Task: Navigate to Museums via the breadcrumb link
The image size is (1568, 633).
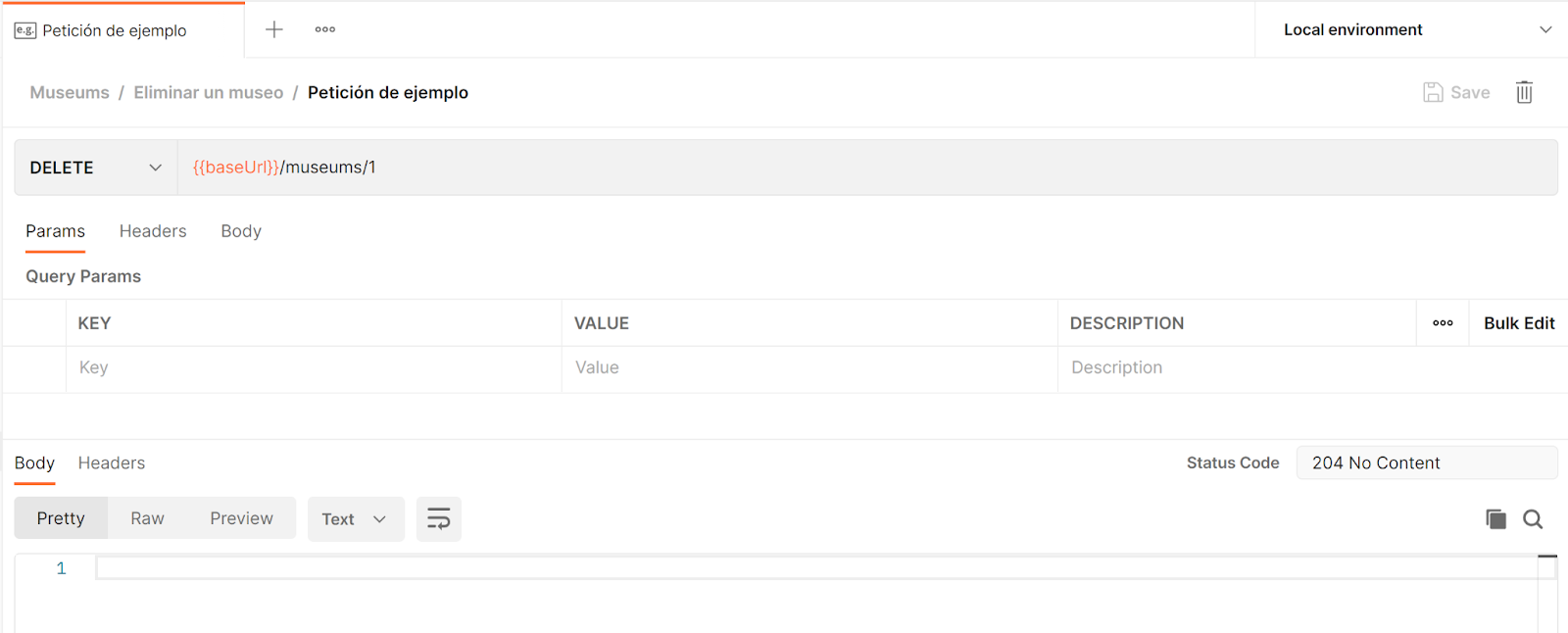Action: tap(69, 91)
